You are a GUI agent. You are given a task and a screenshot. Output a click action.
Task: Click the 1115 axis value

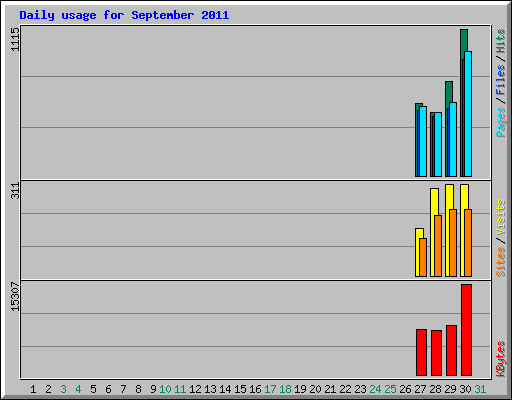pyautogui.click(x=15, y=39)
